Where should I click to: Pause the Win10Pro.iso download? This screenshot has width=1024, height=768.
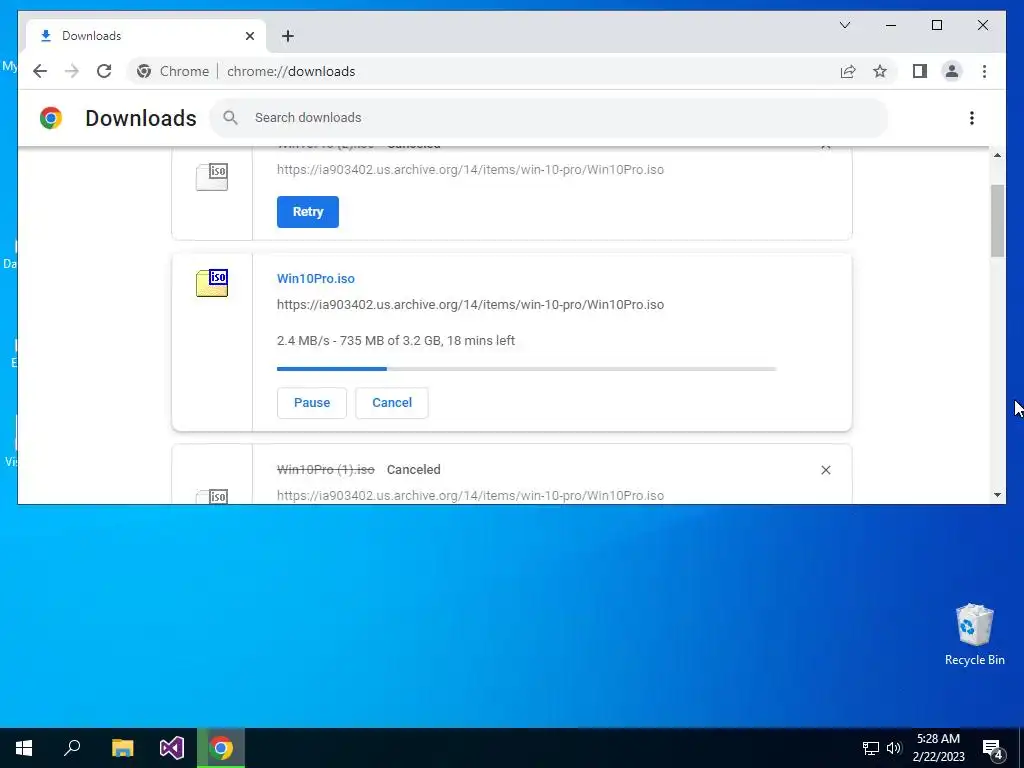(x=312, y=403)
